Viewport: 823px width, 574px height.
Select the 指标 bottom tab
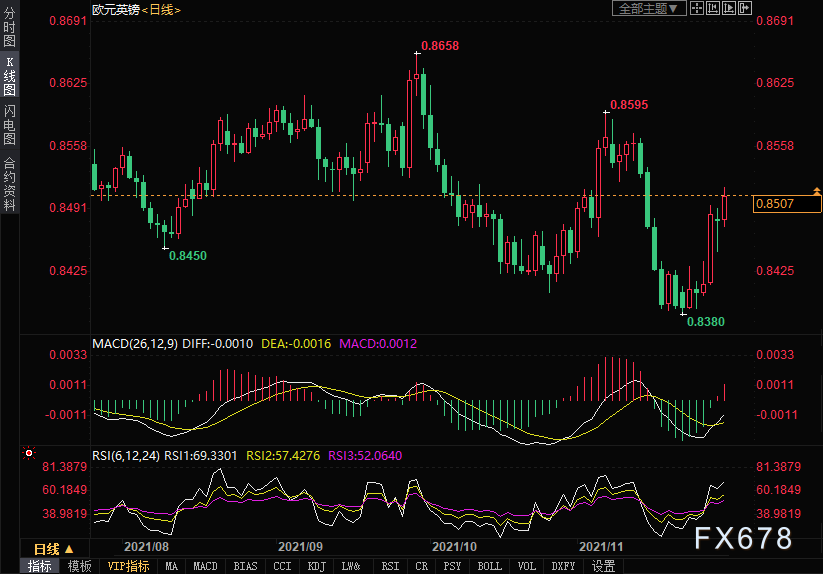(x=40, y=566)
